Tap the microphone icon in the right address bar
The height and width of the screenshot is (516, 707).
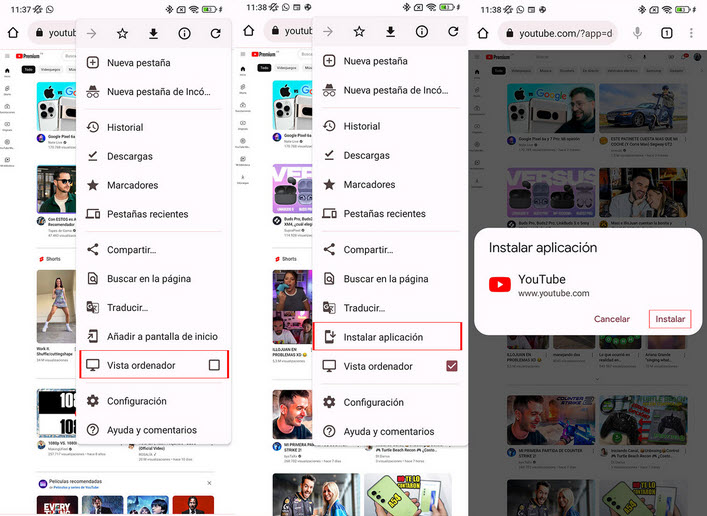(637, 32)
